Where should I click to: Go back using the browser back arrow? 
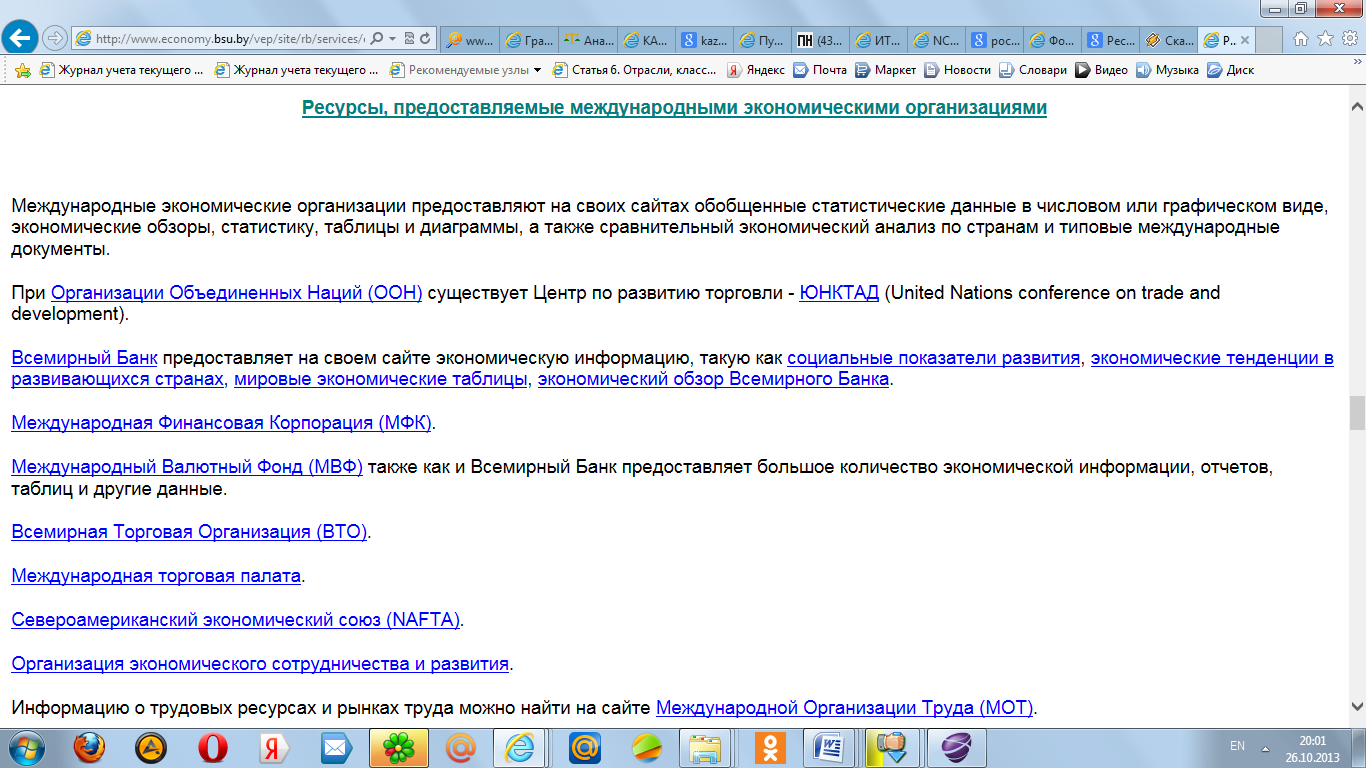[x=22, y=38]
